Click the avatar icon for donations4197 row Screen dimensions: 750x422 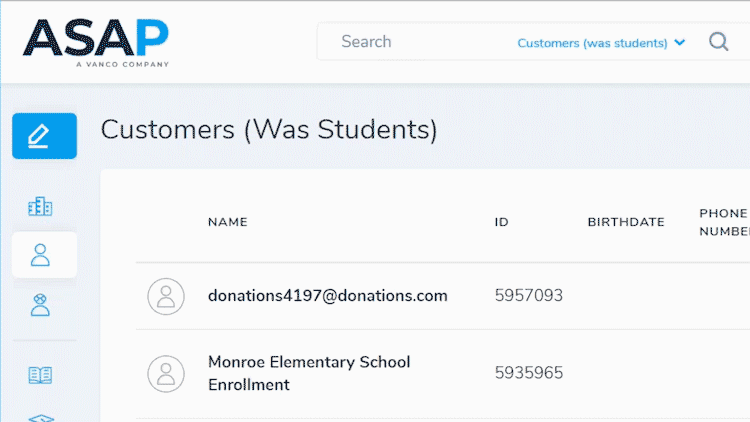(166, 296)
